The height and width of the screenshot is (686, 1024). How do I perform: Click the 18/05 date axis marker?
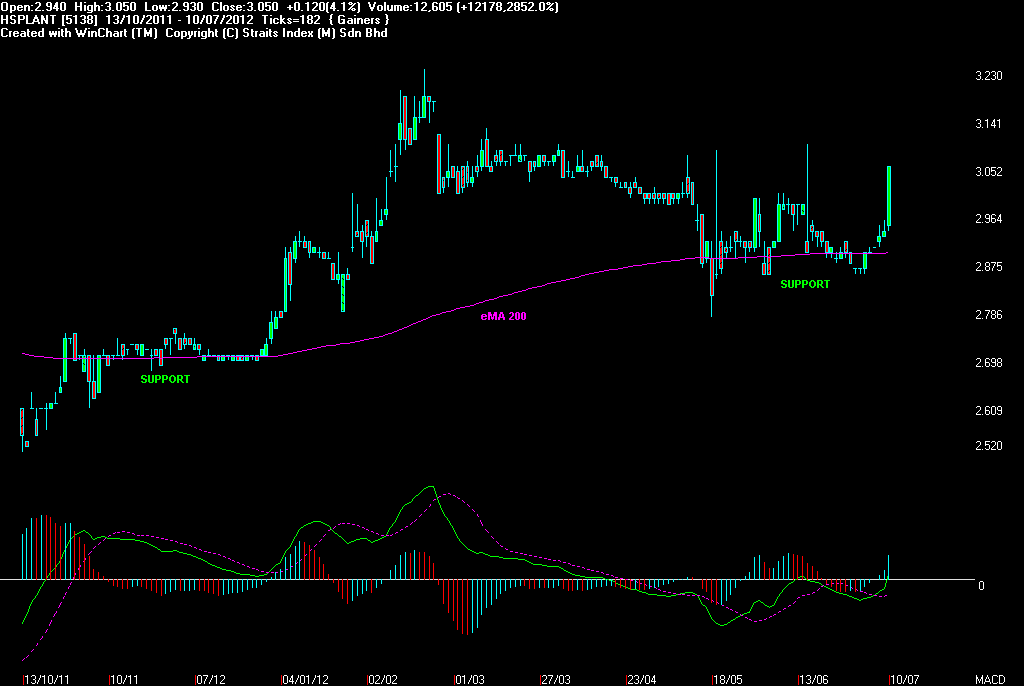tap(728, 679)
